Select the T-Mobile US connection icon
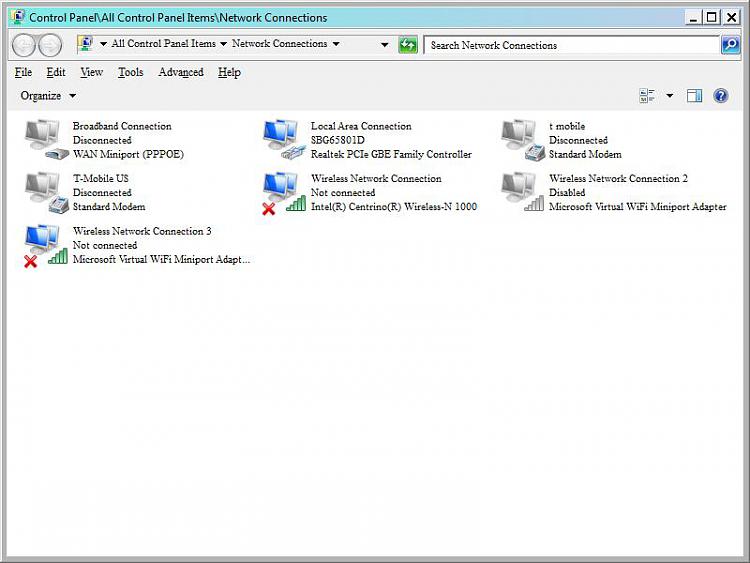 (45, 192)
